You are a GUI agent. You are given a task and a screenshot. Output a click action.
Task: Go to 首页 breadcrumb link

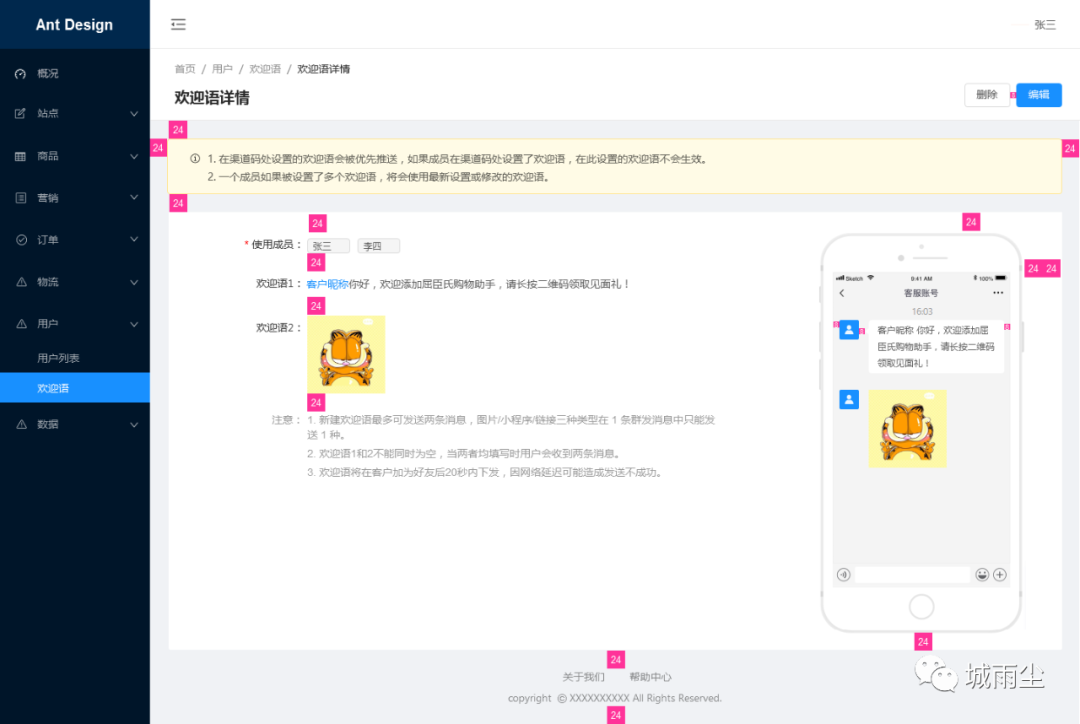(x=185, y=69)
